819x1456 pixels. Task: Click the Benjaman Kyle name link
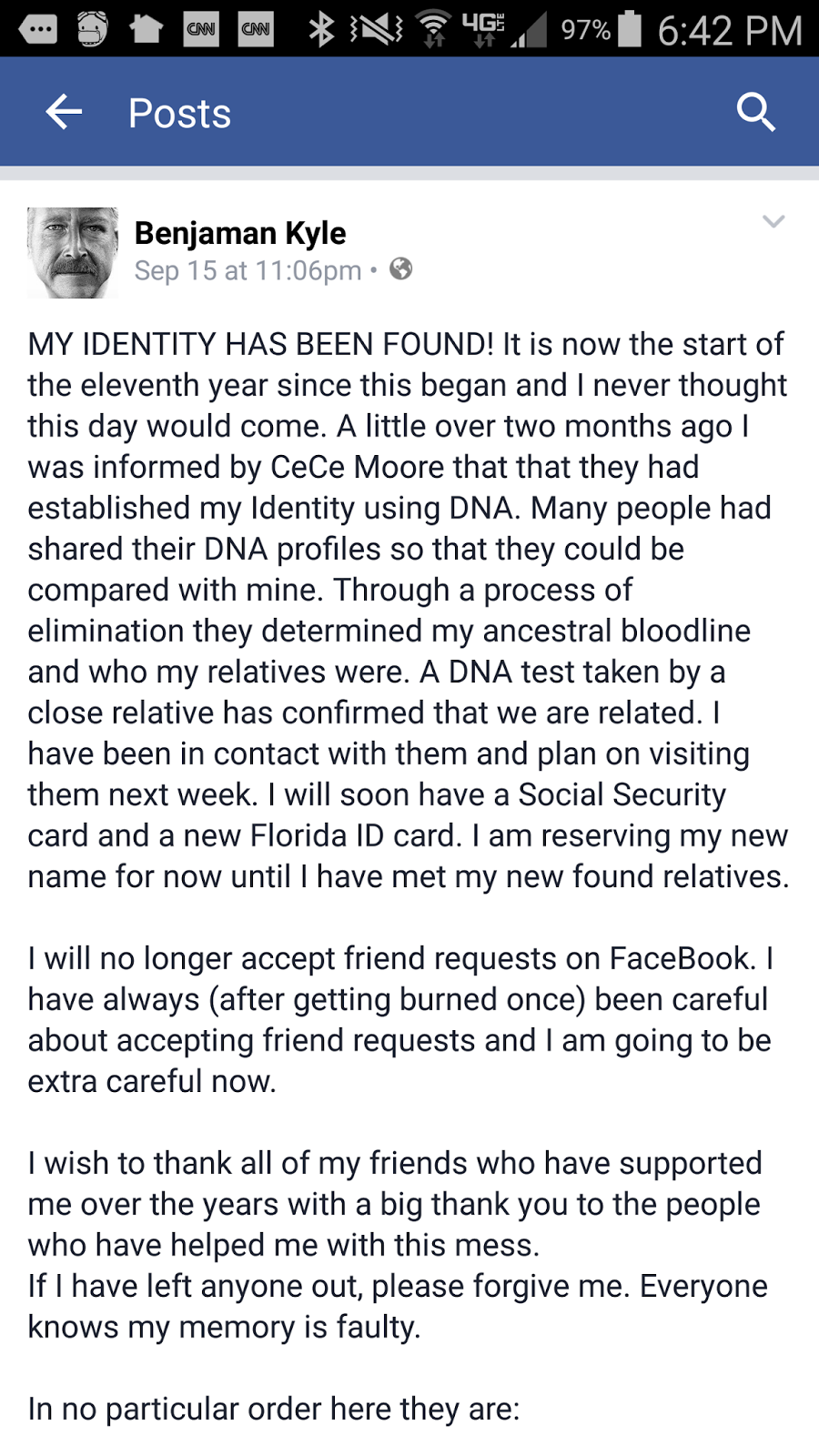(x=240, y=233)
